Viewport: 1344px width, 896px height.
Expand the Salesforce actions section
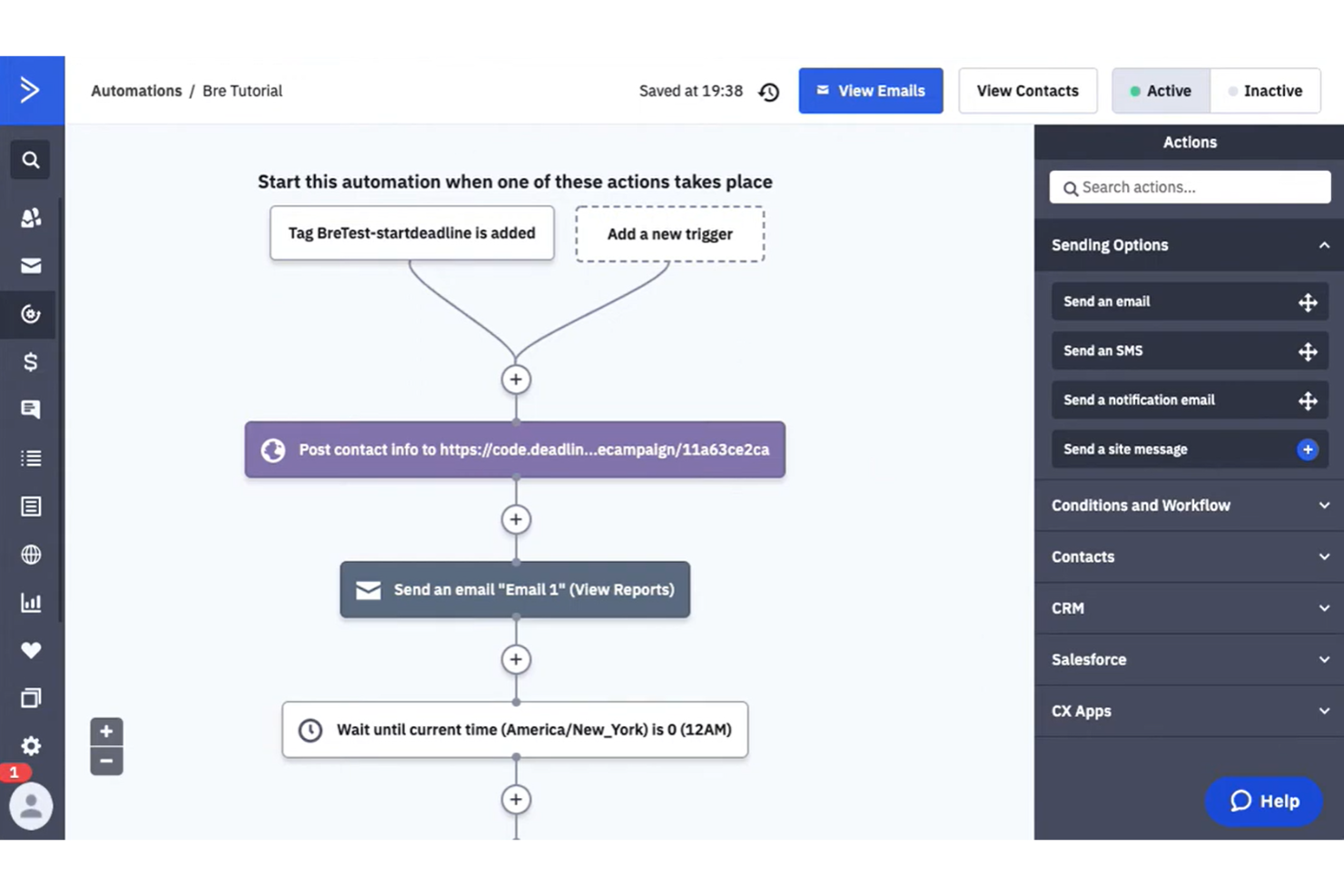[x=1189, y=659]
